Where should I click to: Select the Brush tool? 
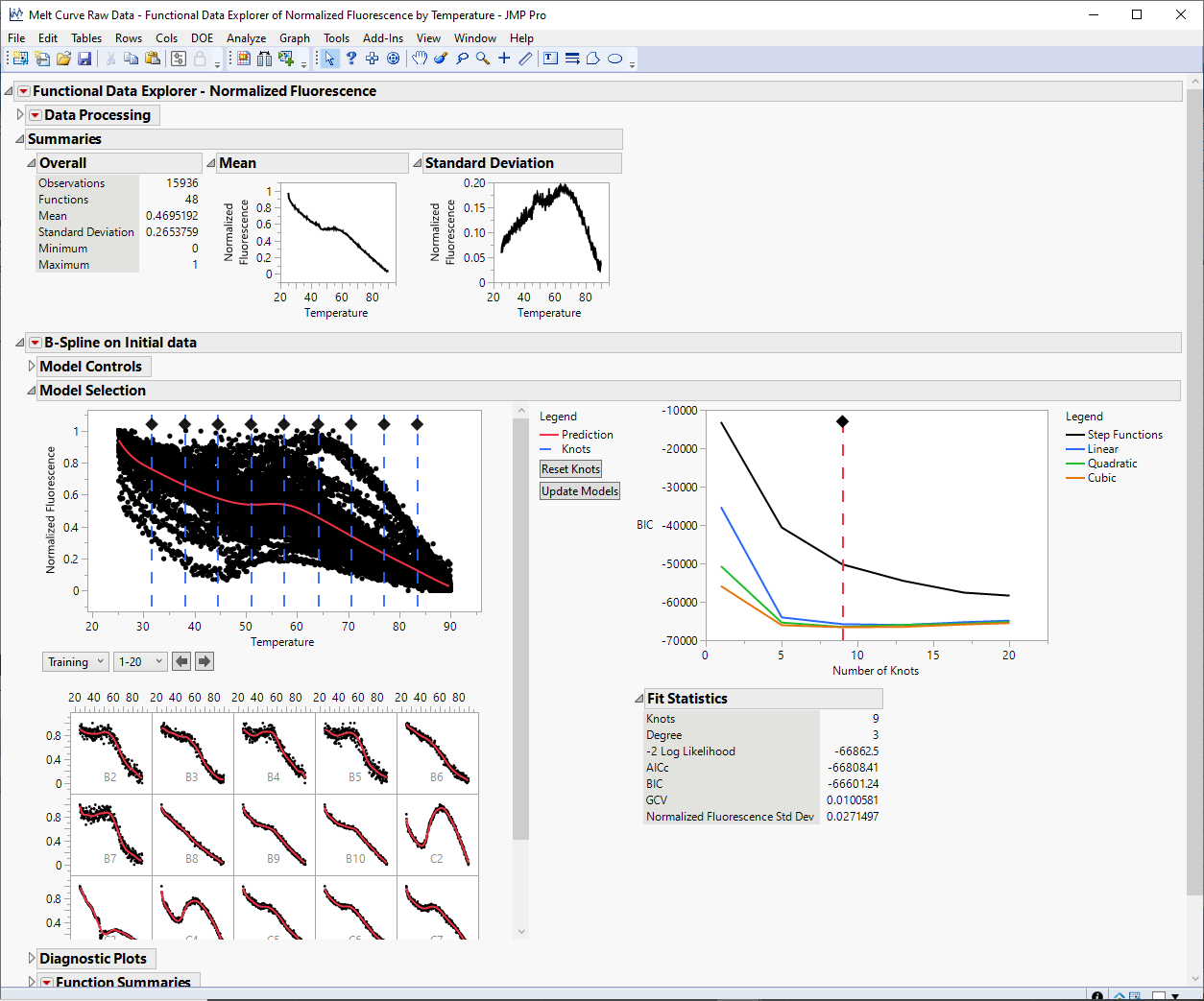tap(441, 59)
